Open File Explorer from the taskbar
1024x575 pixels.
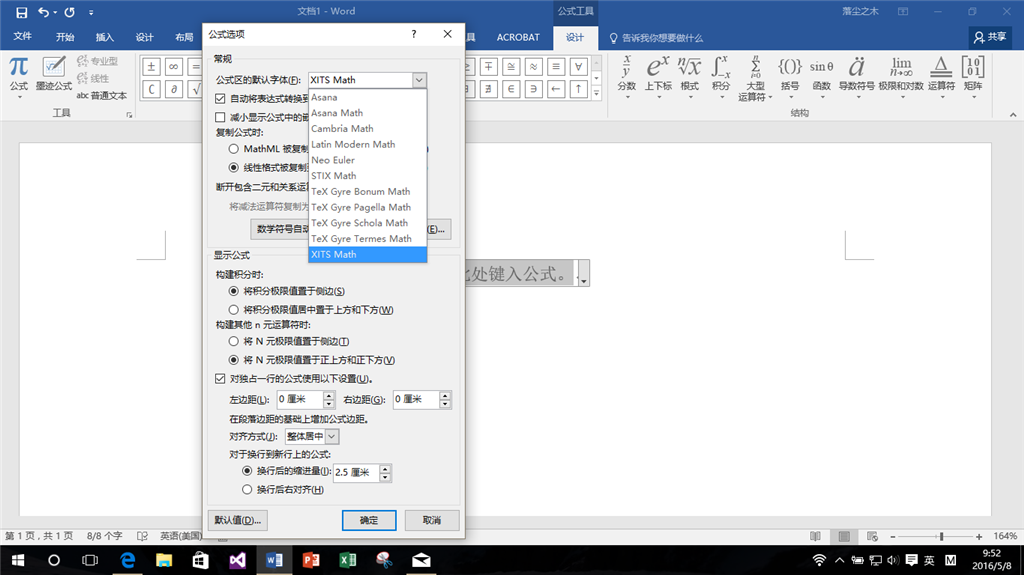[x=164, y=560]
